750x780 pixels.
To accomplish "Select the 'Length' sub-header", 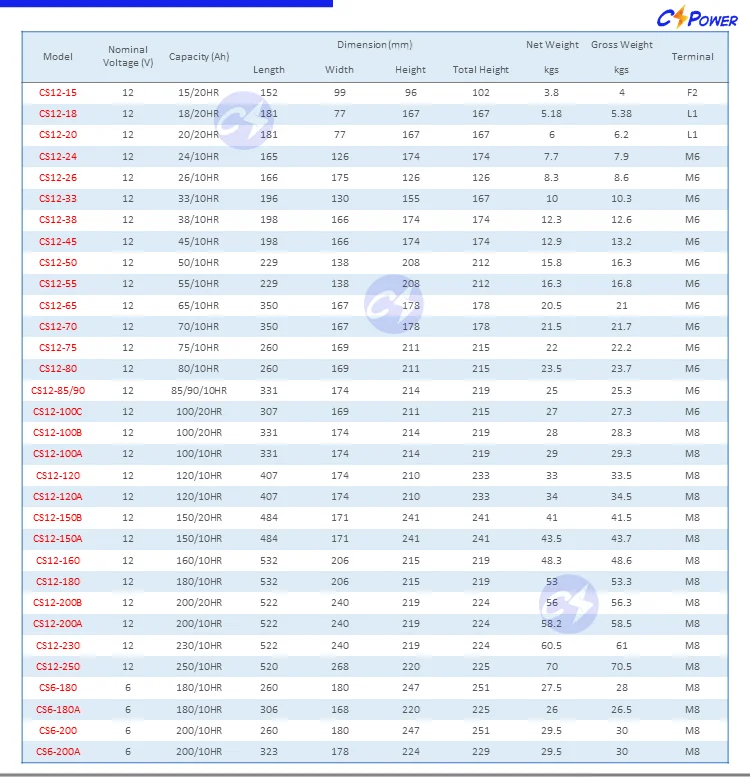I will pyautogui.click(x=269, y=70).
